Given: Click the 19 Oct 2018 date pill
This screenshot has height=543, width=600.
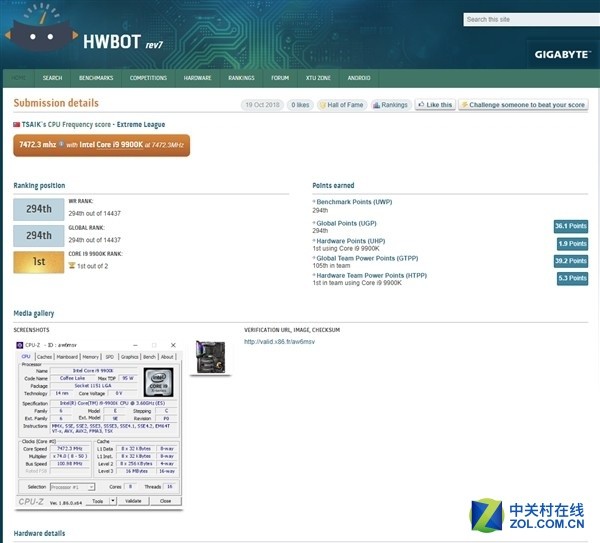Looking at the screenshot, I should tap(262, 105).
